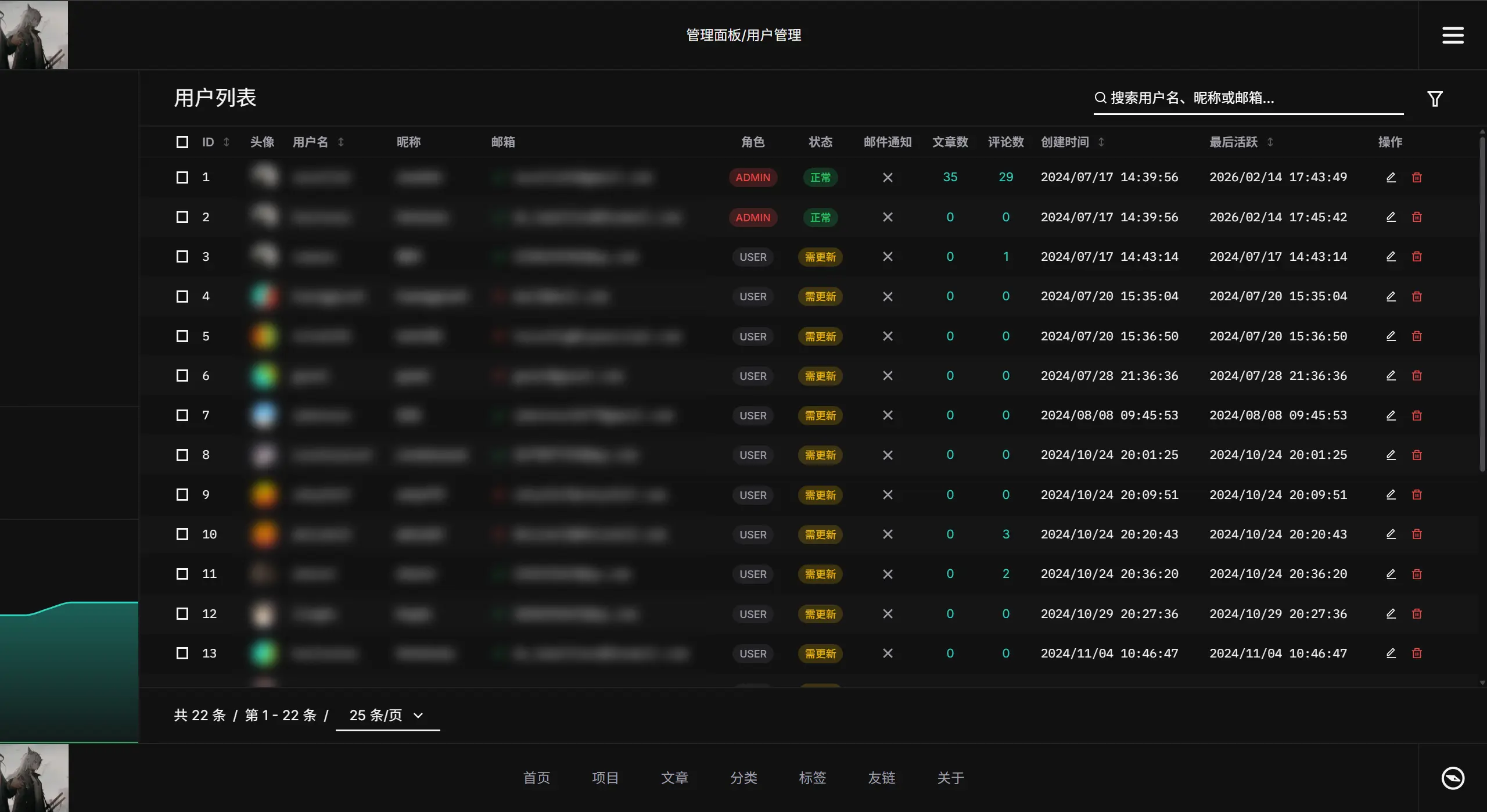Open 友链 in bottom navigation

coord(881,778)
